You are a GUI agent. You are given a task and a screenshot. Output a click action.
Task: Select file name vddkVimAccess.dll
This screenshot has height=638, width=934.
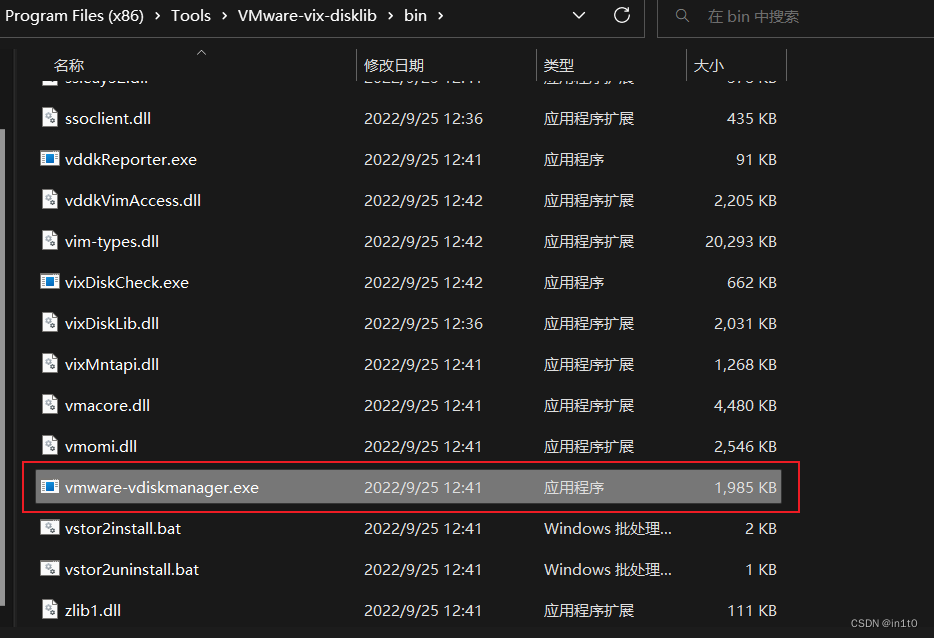(133, 201)
